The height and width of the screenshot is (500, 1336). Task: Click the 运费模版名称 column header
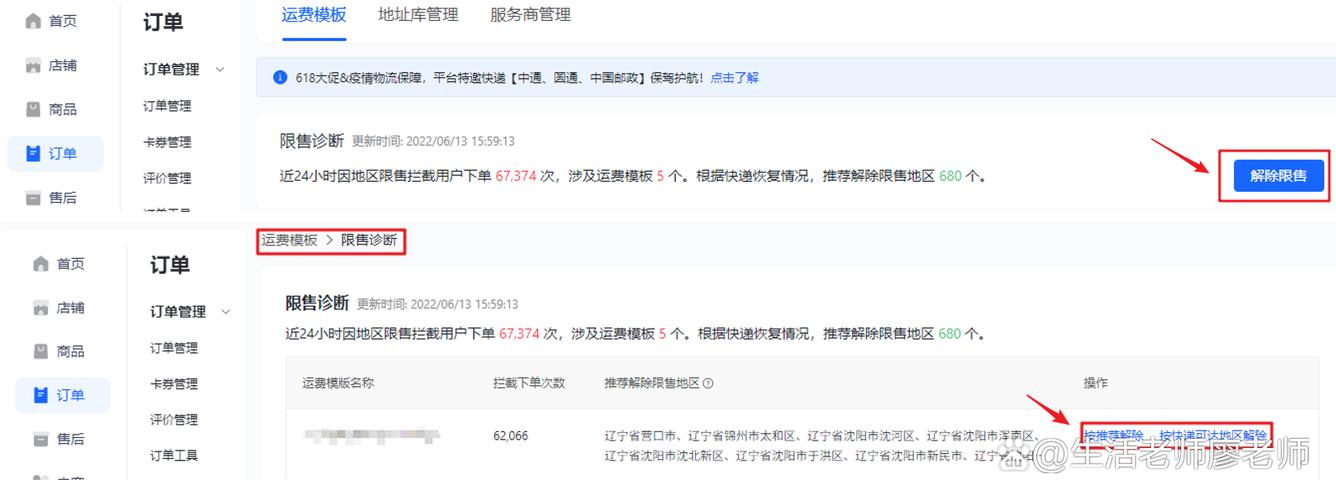coord(338,383)
